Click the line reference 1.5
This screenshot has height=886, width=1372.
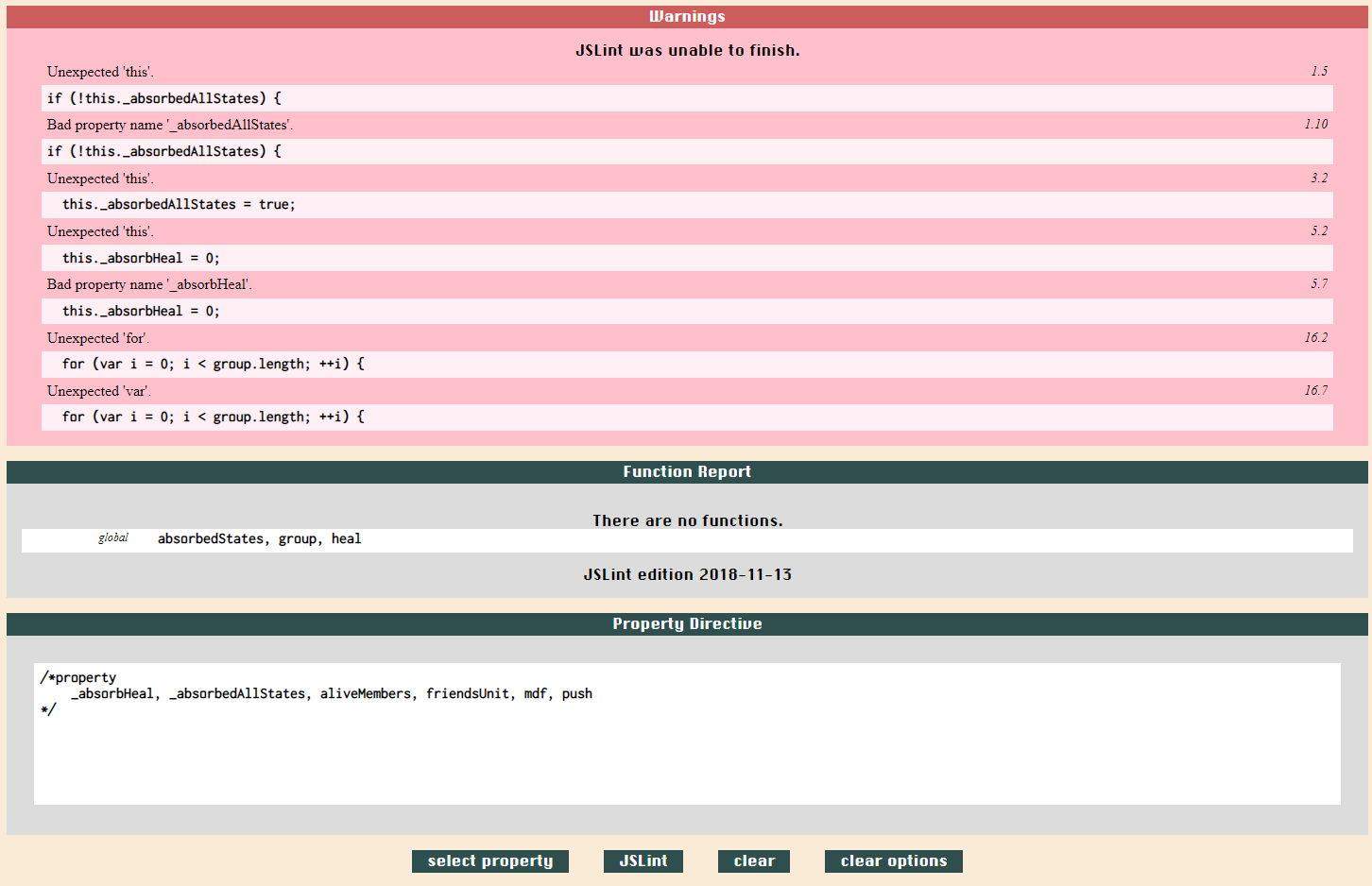pos(1319,71)
